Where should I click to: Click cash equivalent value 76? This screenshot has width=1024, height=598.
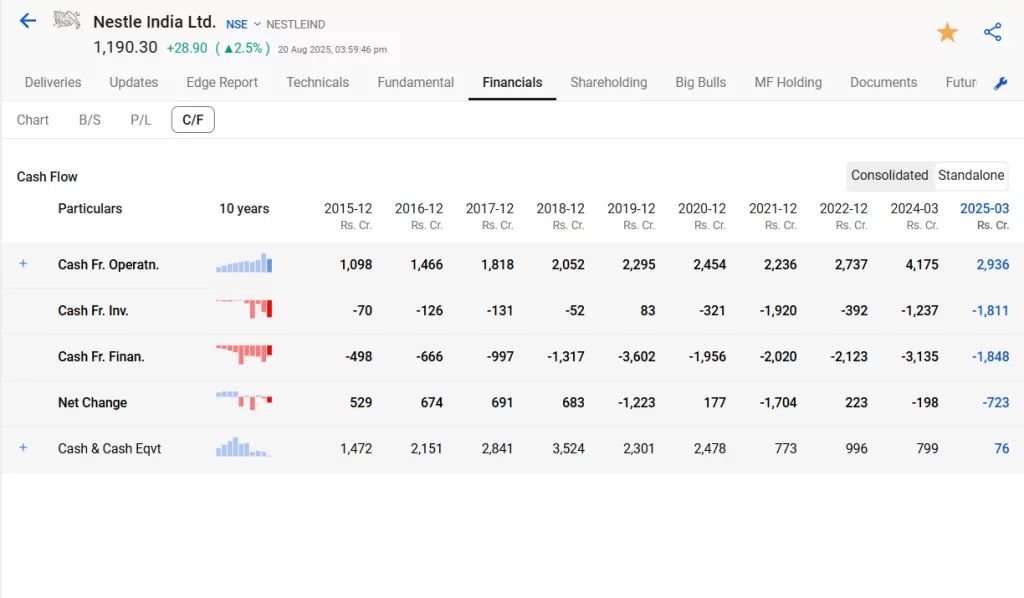1002,448
